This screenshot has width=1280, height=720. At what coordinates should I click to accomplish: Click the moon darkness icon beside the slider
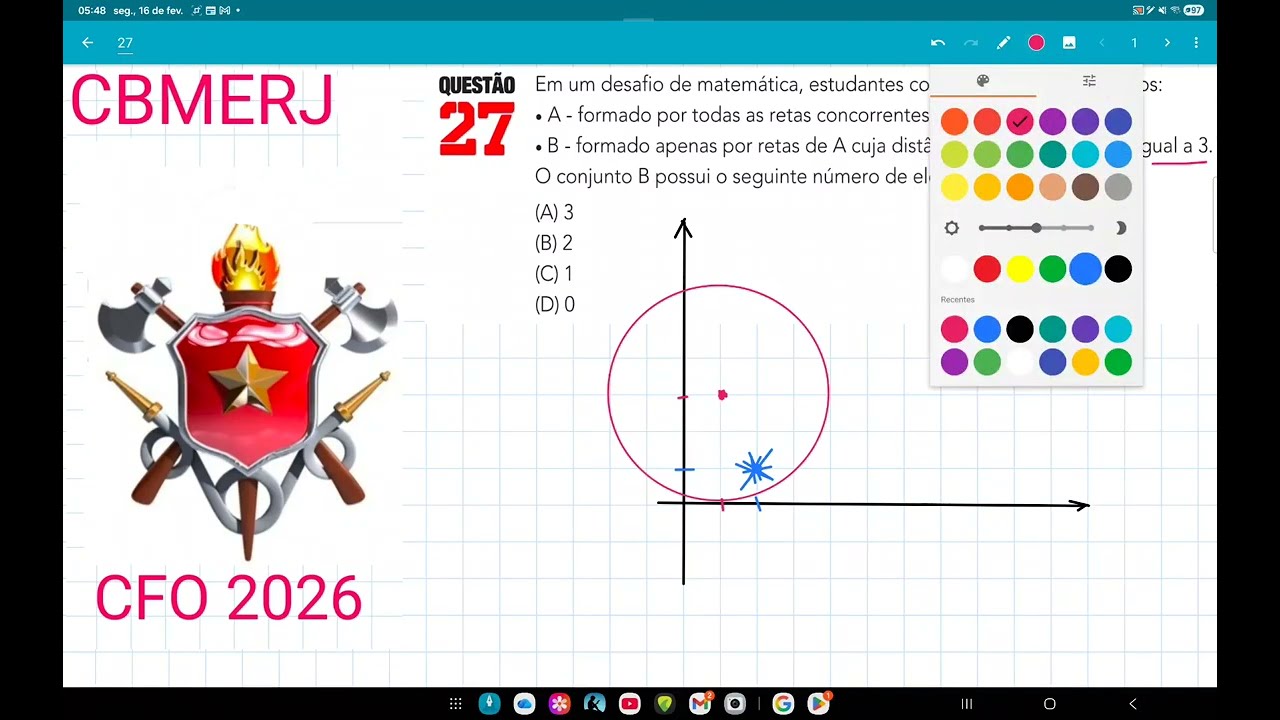click(1120, 228)
